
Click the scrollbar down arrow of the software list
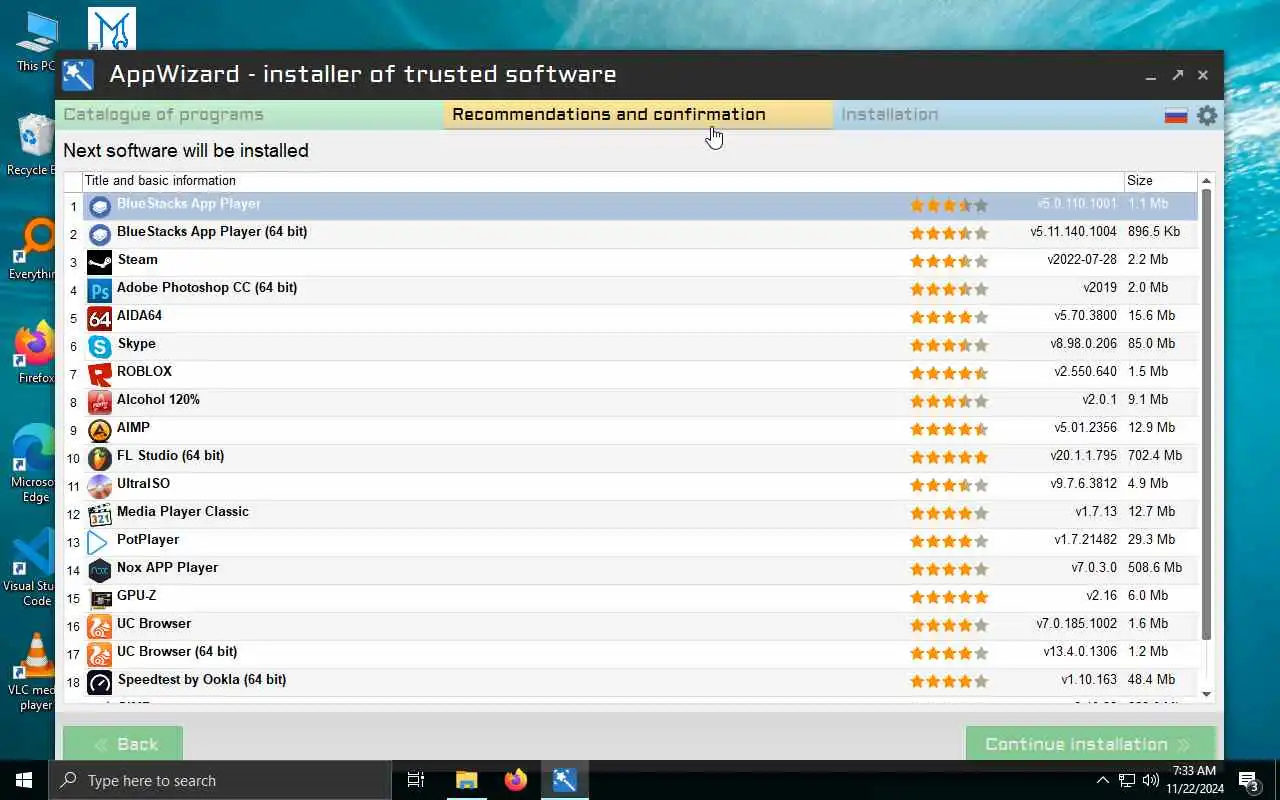[1206, 694]
